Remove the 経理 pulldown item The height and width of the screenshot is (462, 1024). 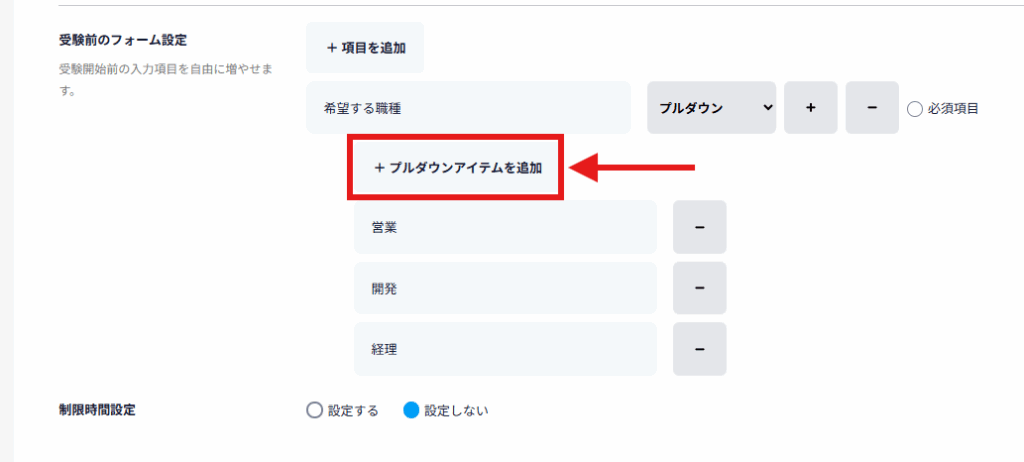[699, 348]
